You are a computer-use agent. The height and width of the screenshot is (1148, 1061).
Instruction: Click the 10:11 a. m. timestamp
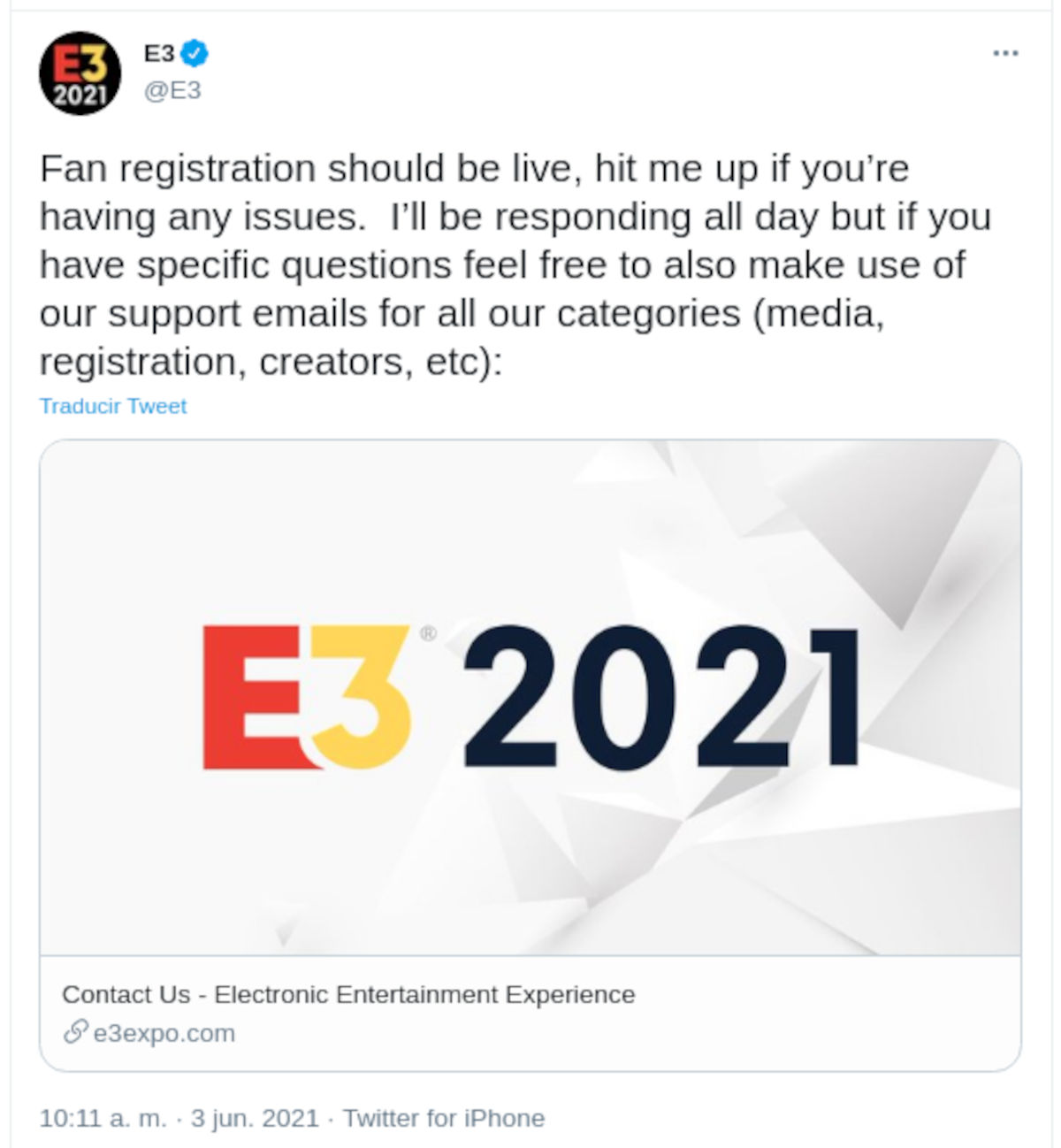(103, 1118)
